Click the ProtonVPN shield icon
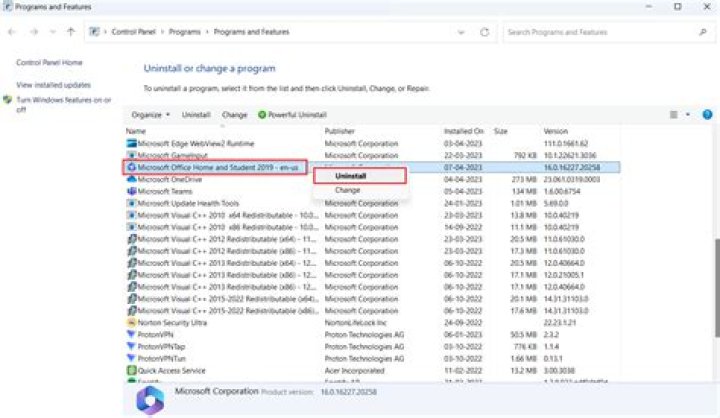The height and width of the screenshot is (418, 720). click(x=131, y=334)
